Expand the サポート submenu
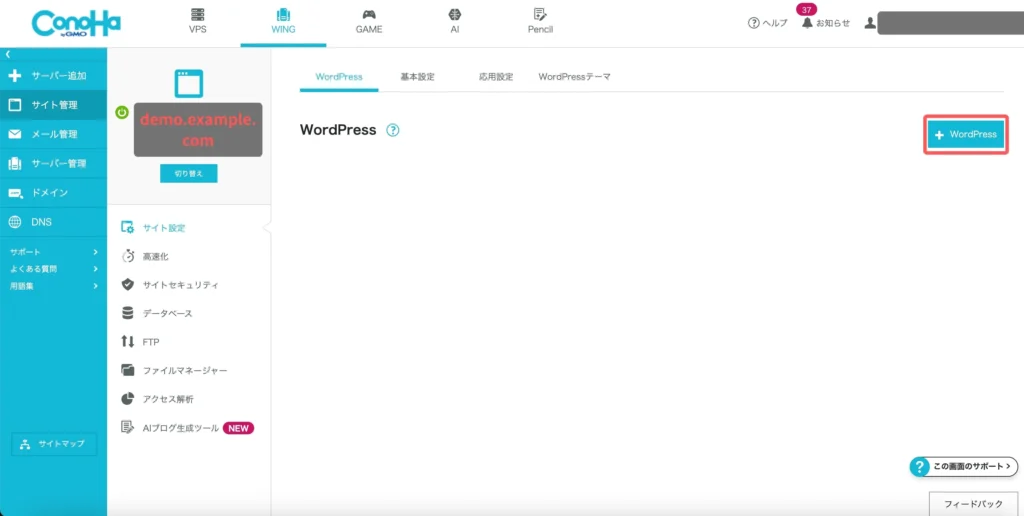This screenshot has width=1024, height=516. point(54,251)
